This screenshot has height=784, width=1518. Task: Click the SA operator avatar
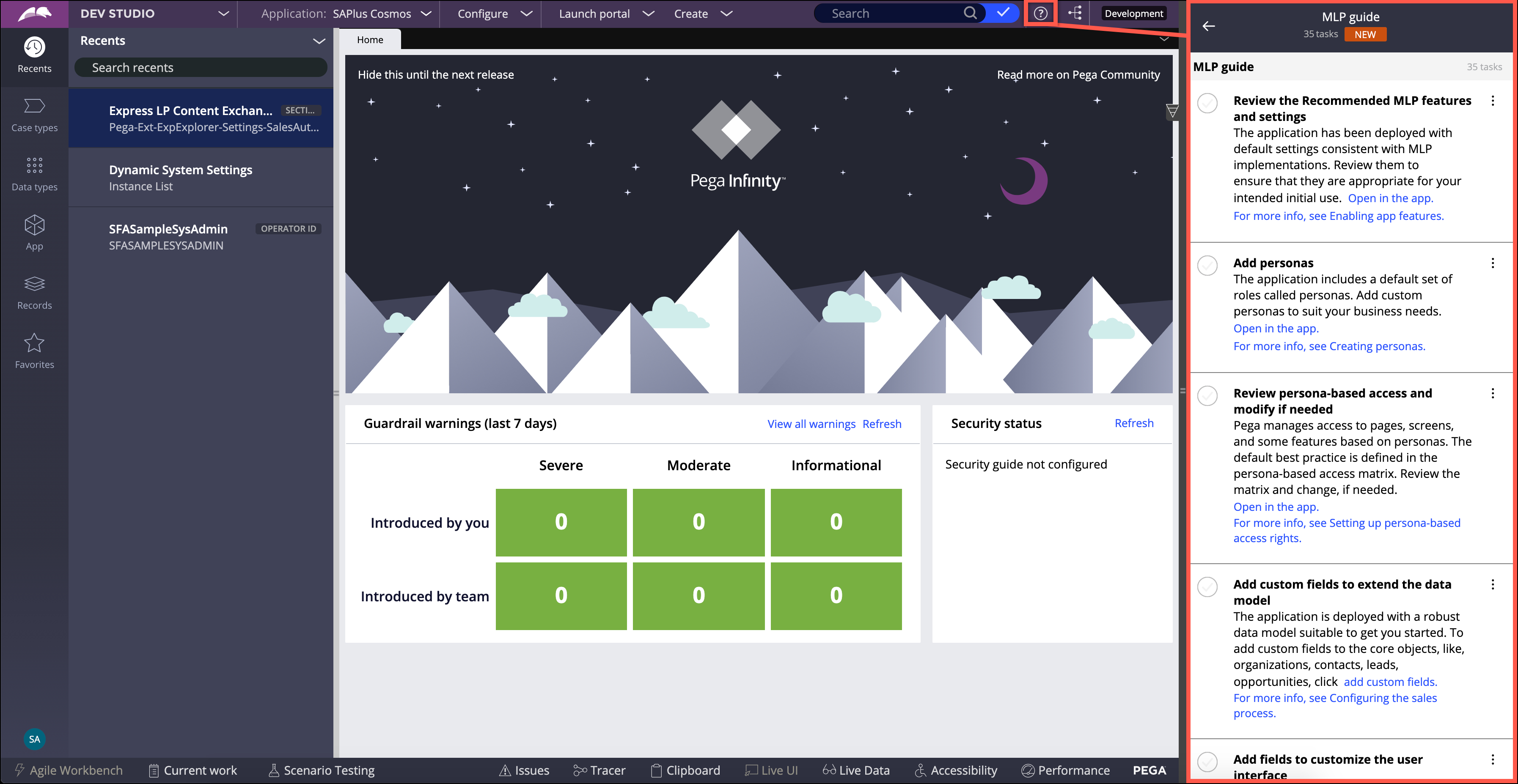34,739
